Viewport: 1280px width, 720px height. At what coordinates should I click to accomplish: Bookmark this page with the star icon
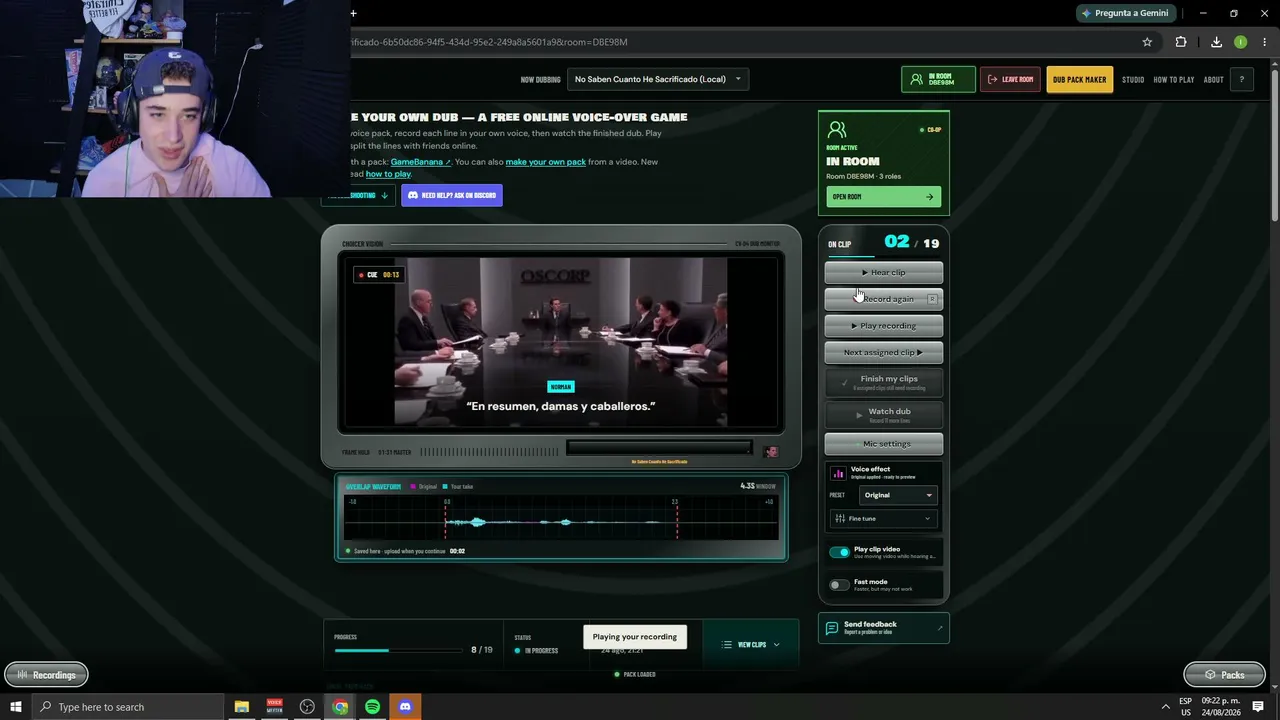click(1147, 42)
